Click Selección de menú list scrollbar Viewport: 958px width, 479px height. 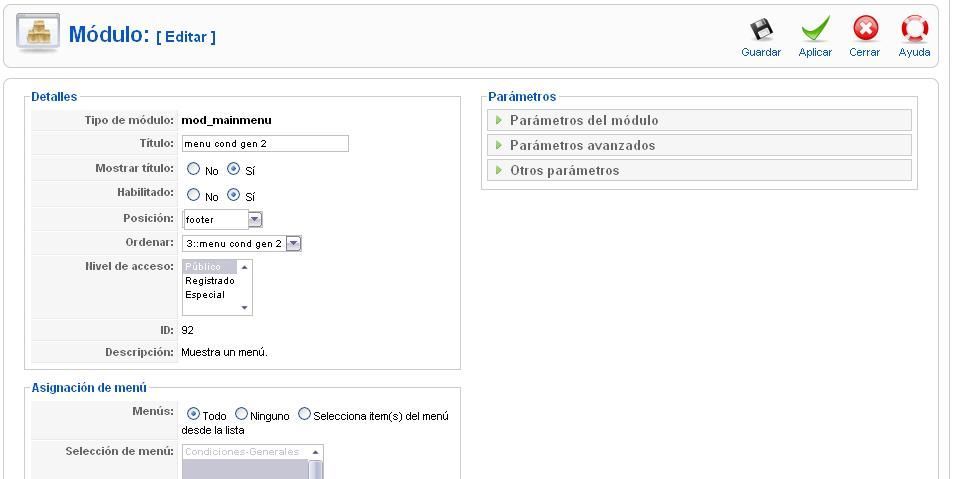315,468
